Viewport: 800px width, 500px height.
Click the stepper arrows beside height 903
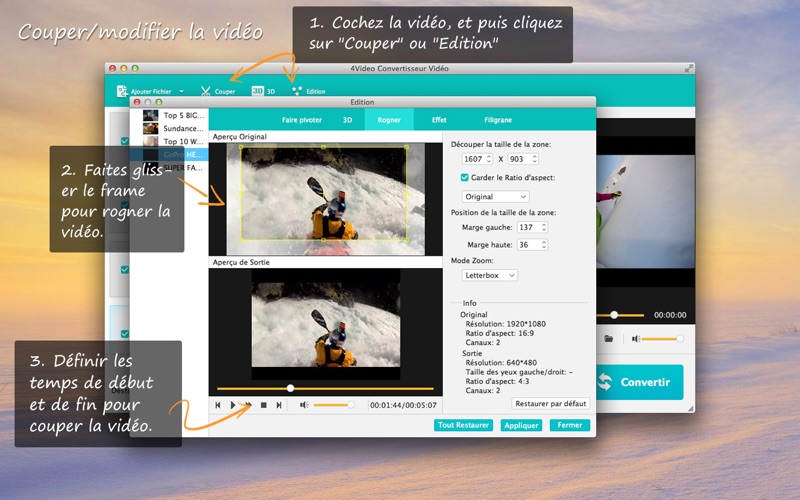tap(535, 159)
